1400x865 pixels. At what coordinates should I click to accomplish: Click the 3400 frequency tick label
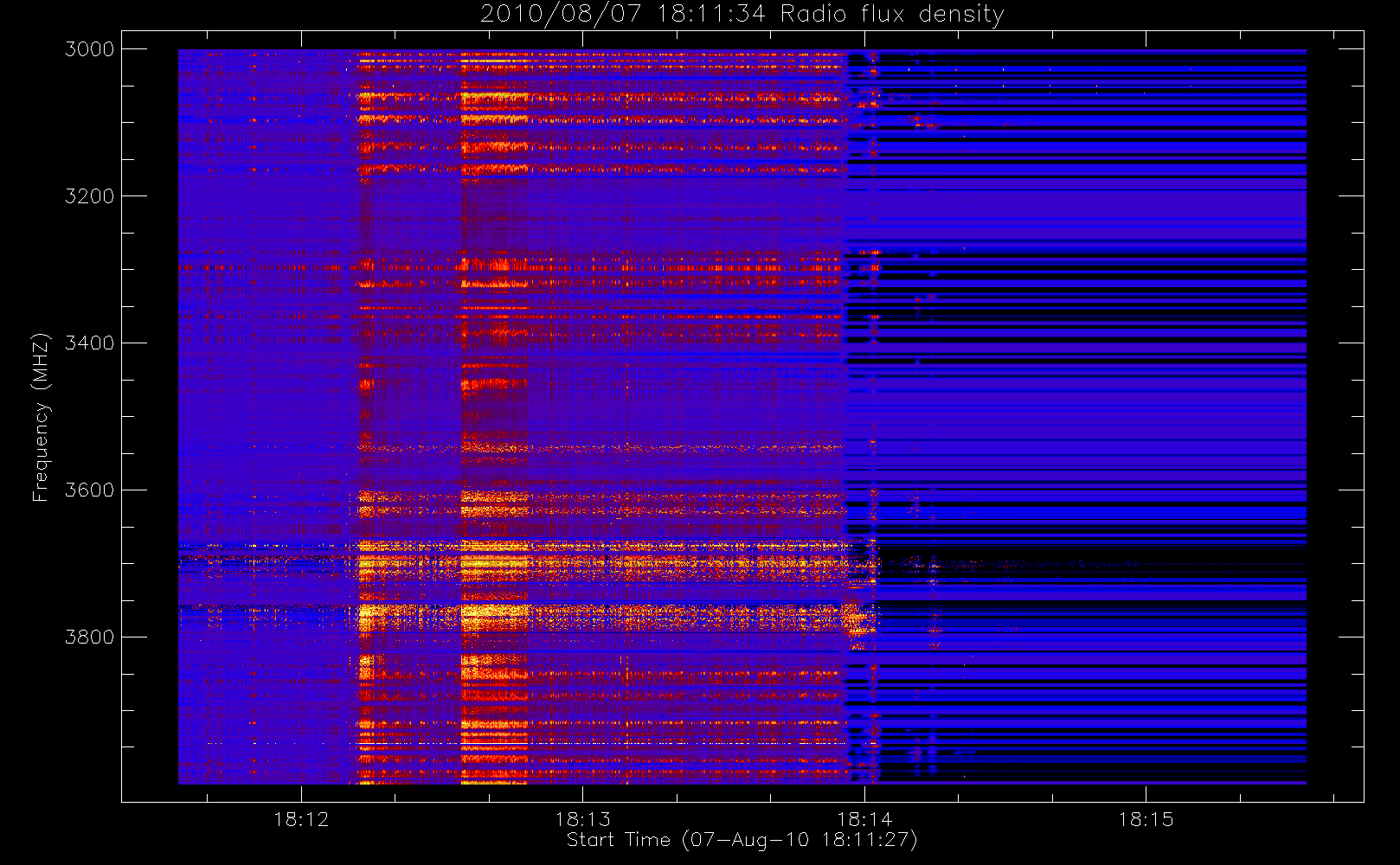[x=90, y=343]
